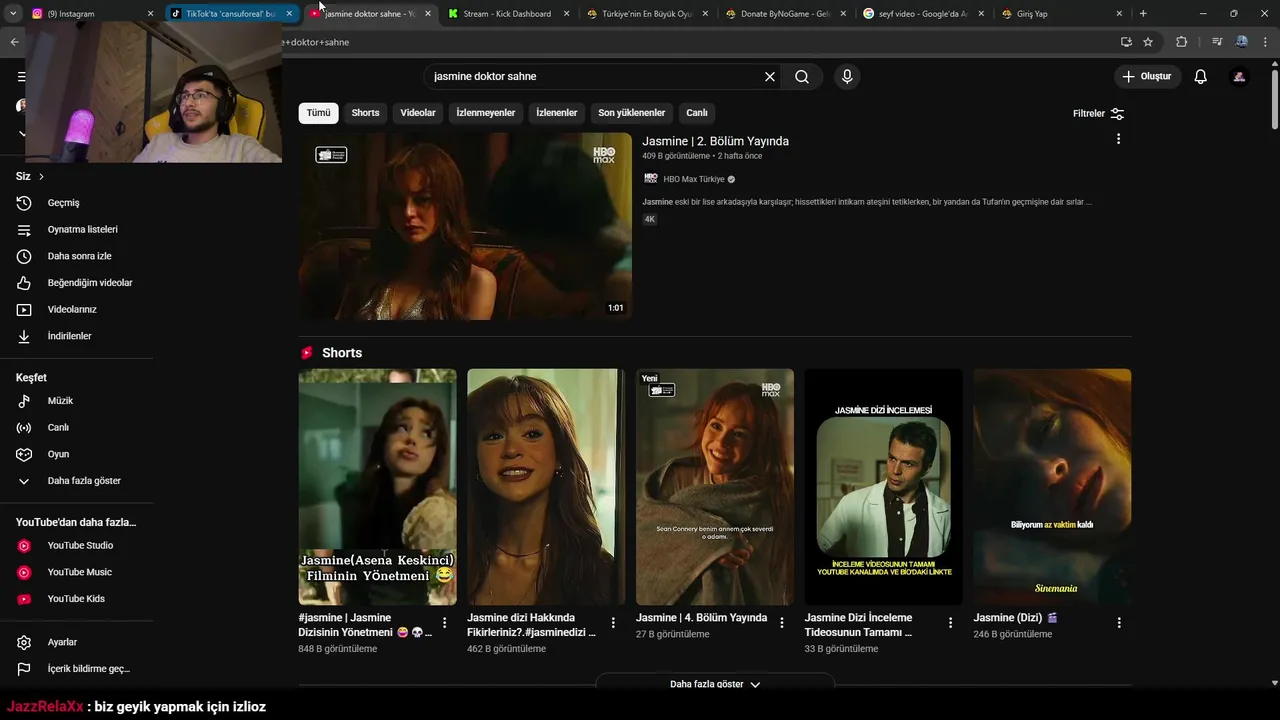Click the Oluştur create button

pyautogui.click(x=1147, y=77)
